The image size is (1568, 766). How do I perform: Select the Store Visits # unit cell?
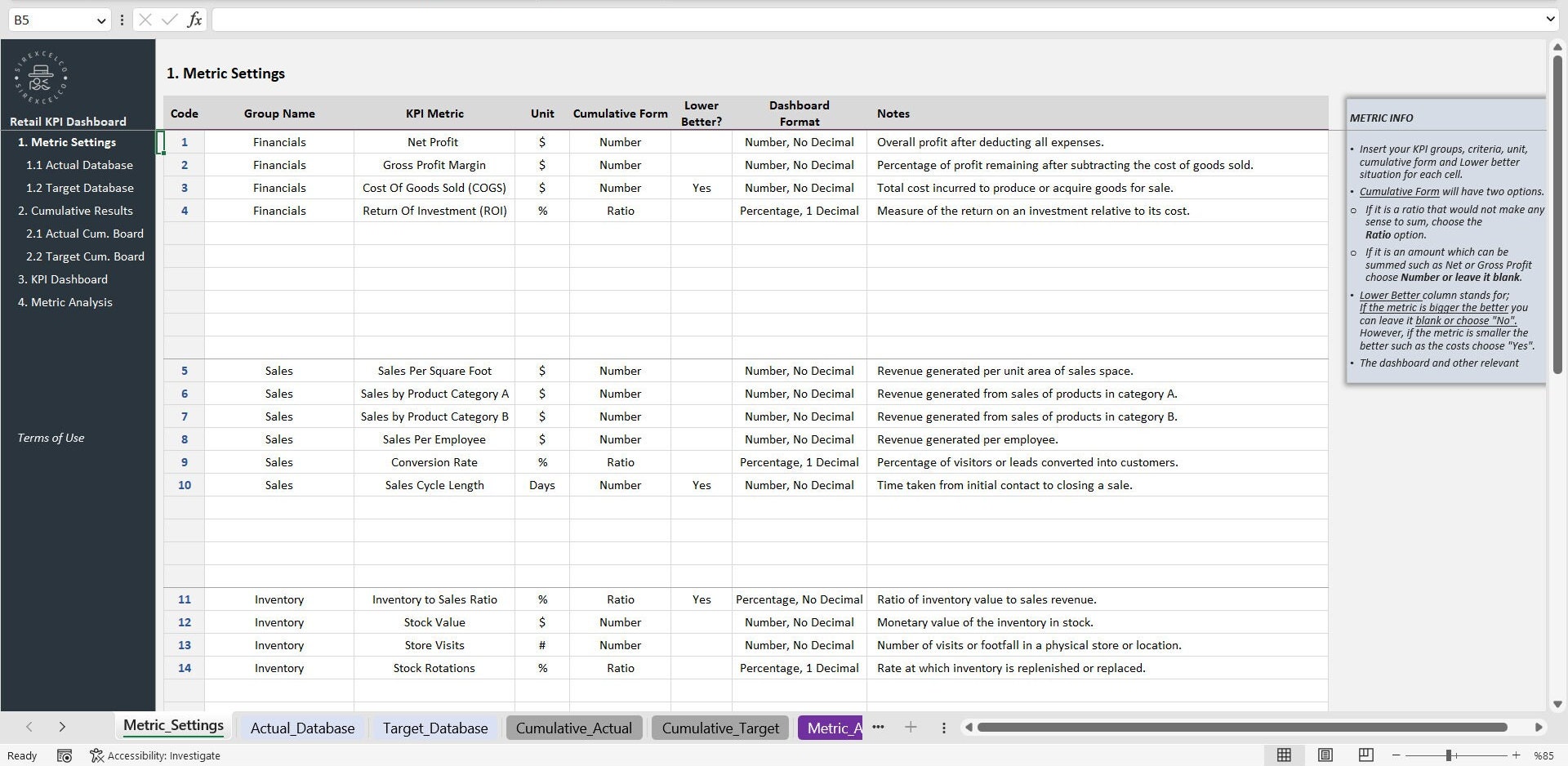pyautogui.click(x=541, y=645)
